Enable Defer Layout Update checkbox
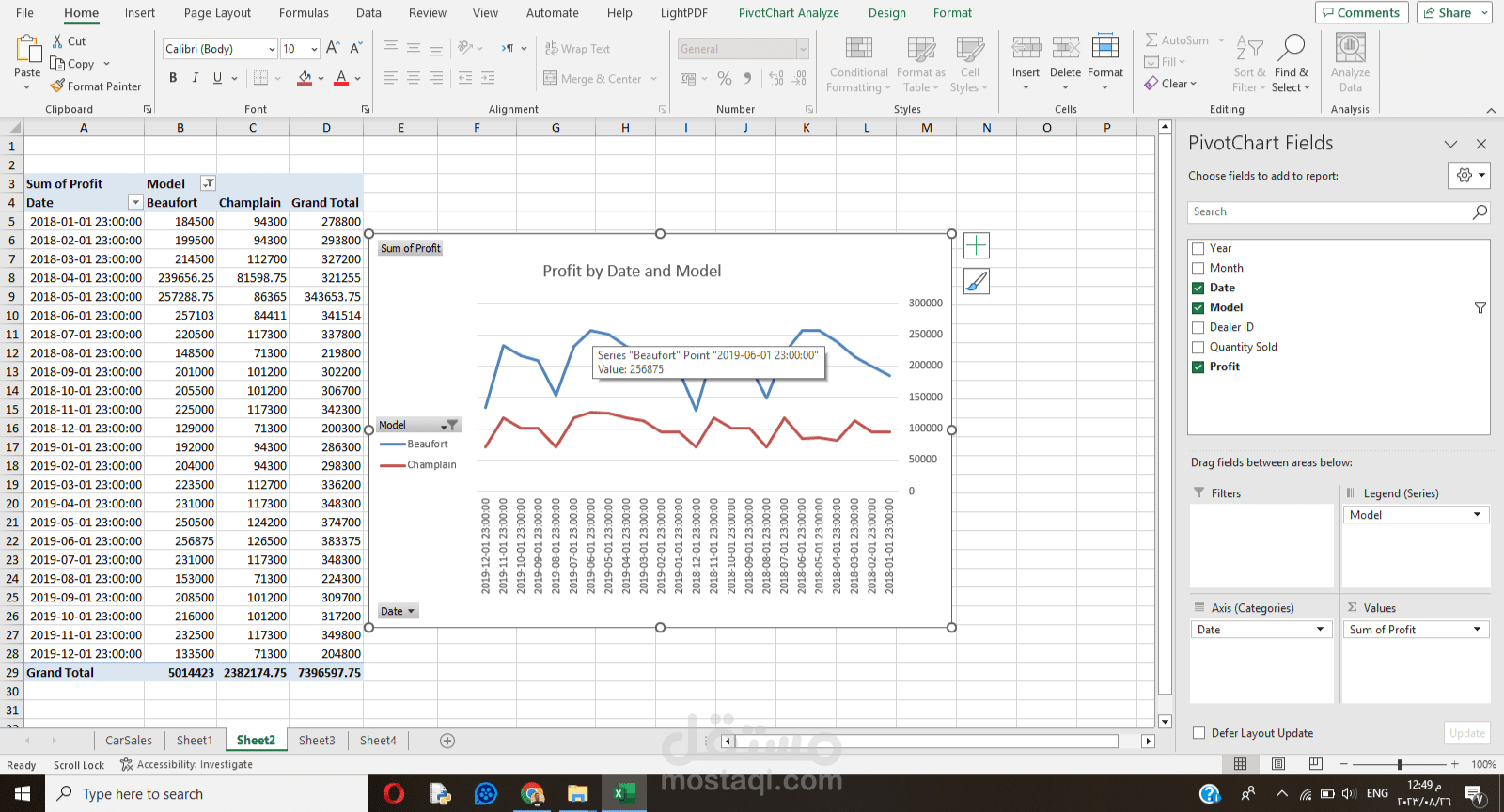 click(1198, 733)
